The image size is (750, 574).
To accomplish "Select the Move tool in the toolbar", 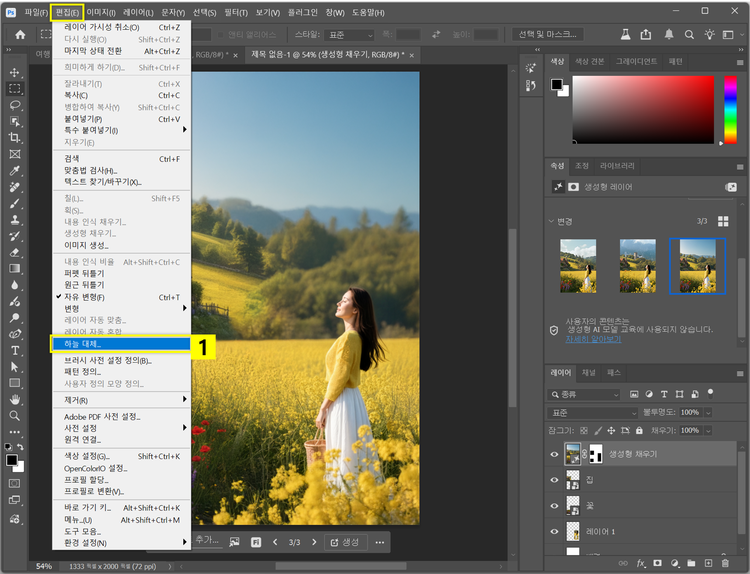I will coord(15,73).
